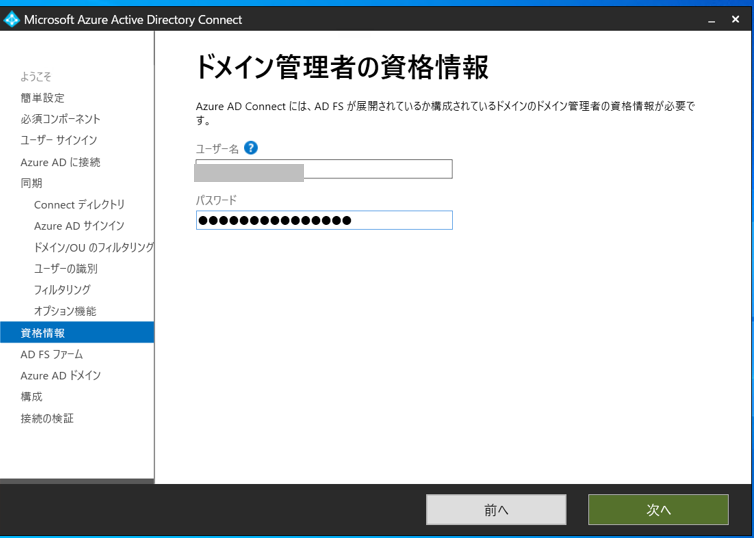Screen dimensions: 755x542
Task: Click the パスワード input field
Action: 324,220
